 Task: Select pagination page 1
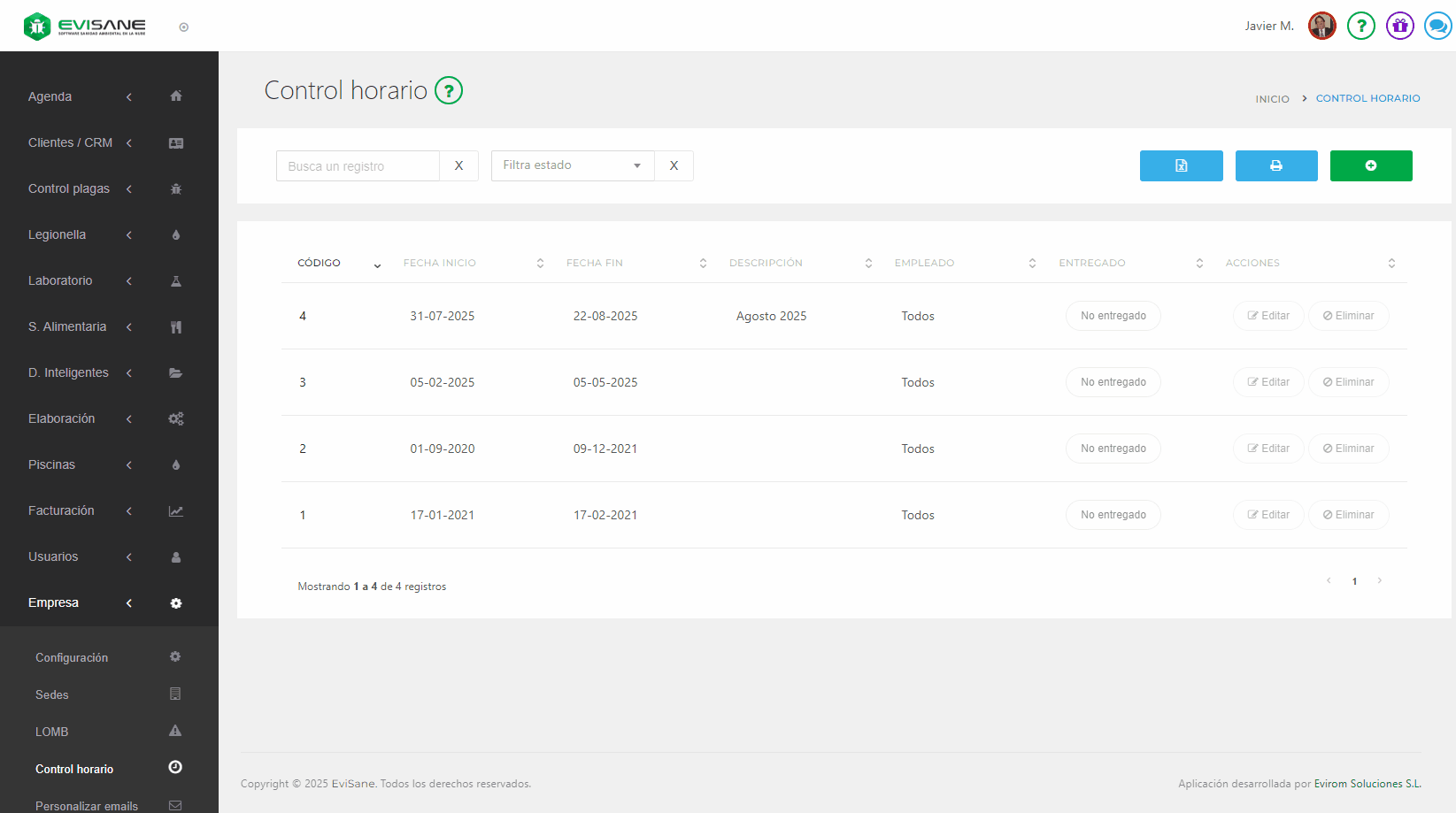pos(1354,581)
